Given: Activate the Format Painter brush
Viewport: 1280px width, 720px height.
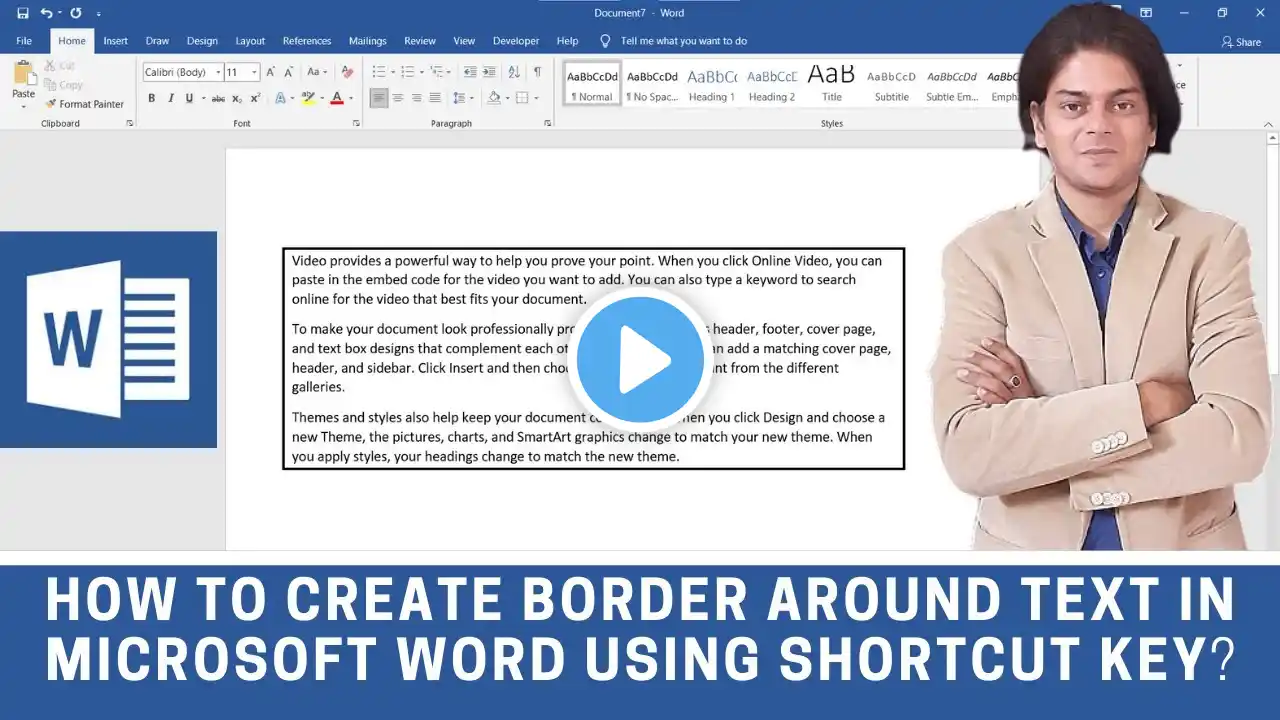Looking at the screenshot, I should 84,104.
